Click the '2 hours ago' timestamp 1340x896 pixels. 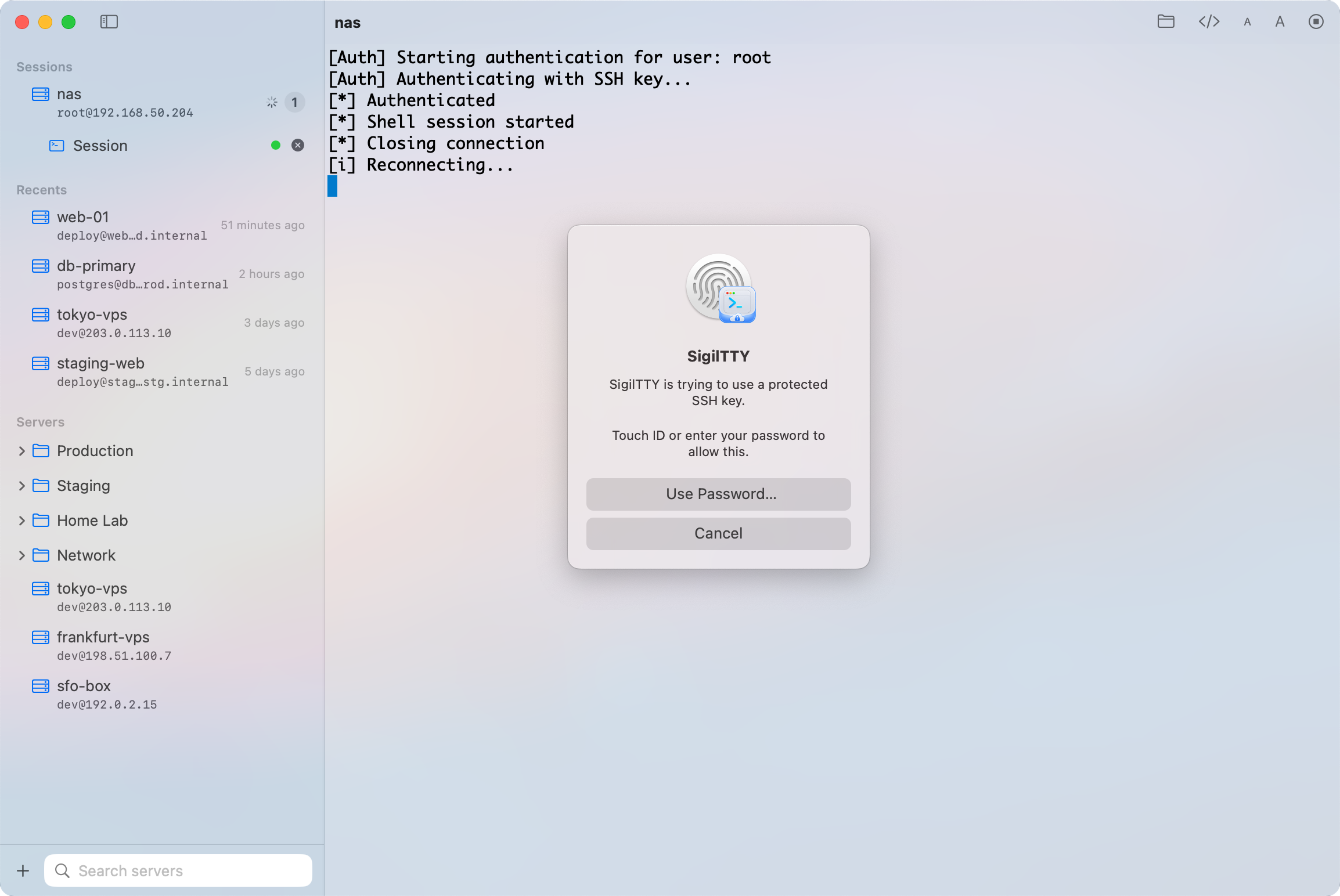[x=272, y=274]
